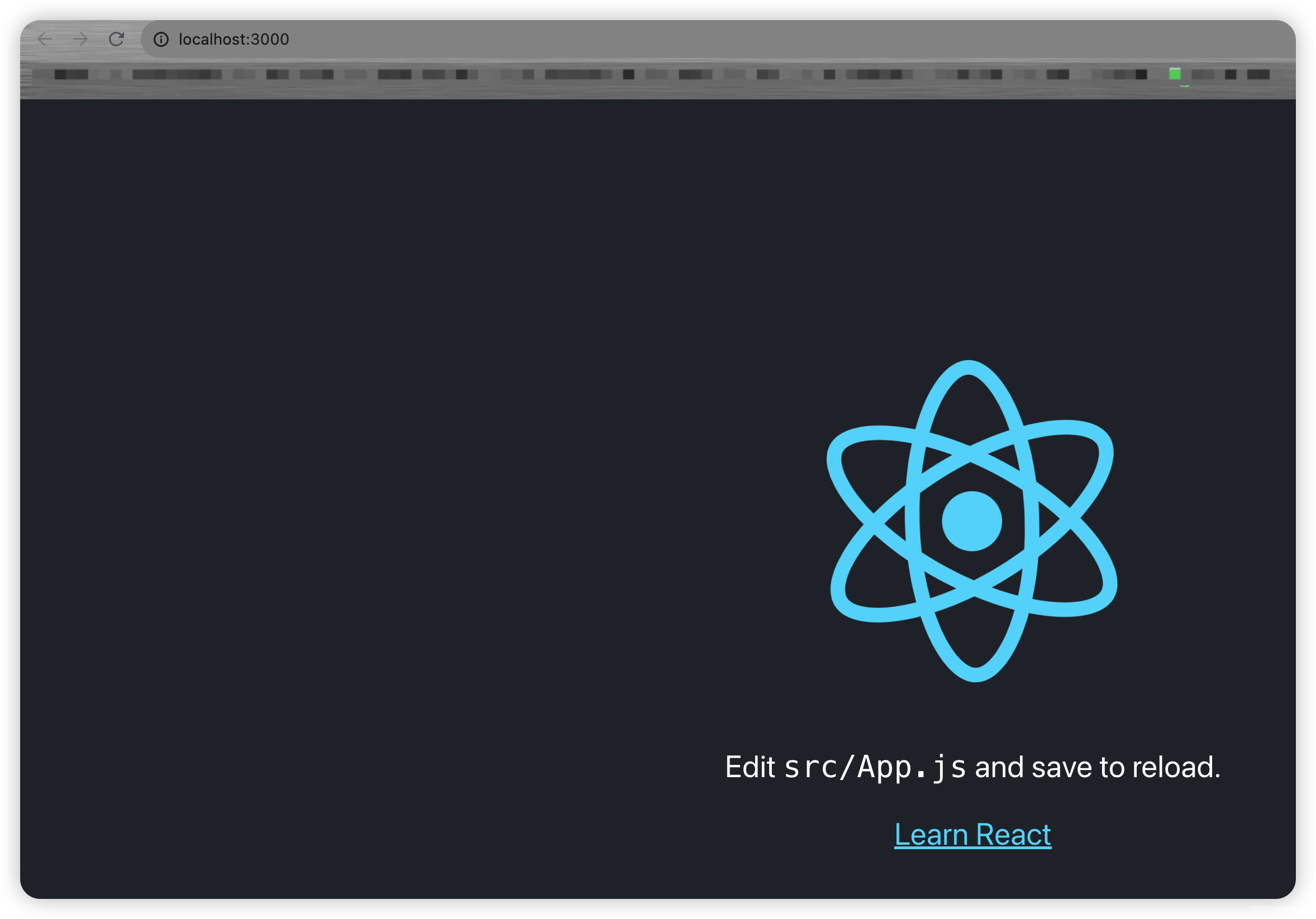The image size is (1316, 919).
Task: Open the Learn React link
Action: click(972, 834)
